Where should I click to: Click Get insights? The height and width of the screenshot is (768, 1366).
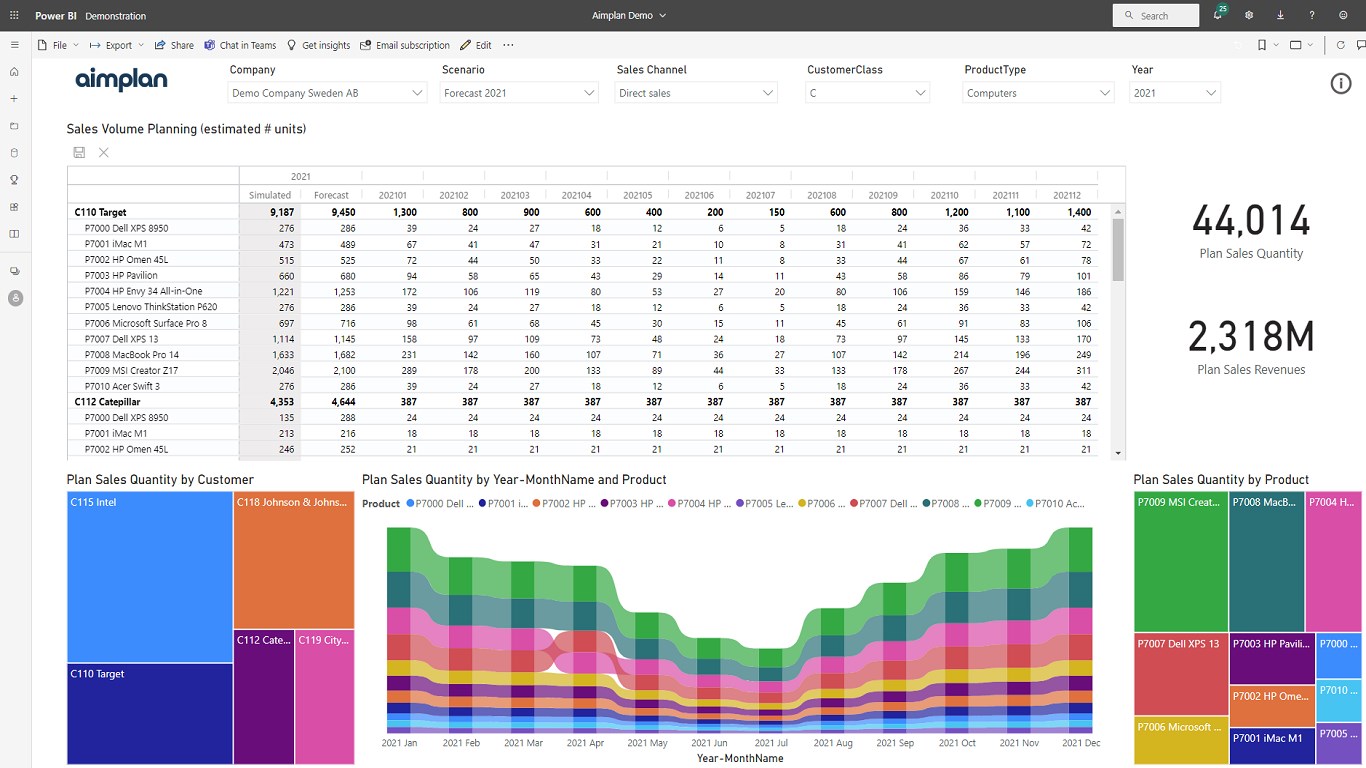[x=318, y=45]
